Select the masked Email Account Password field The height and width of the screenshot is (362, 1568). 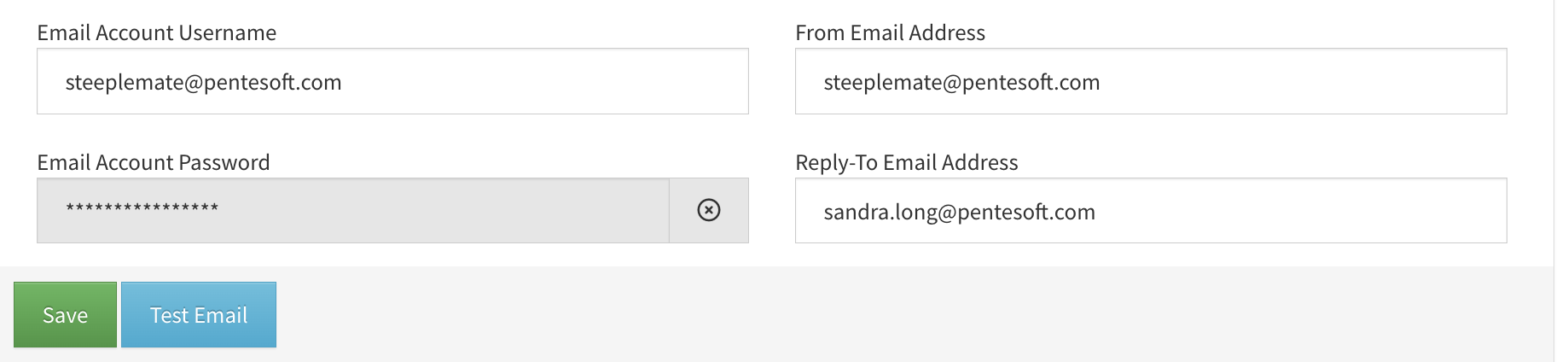[x=353, y=210]
